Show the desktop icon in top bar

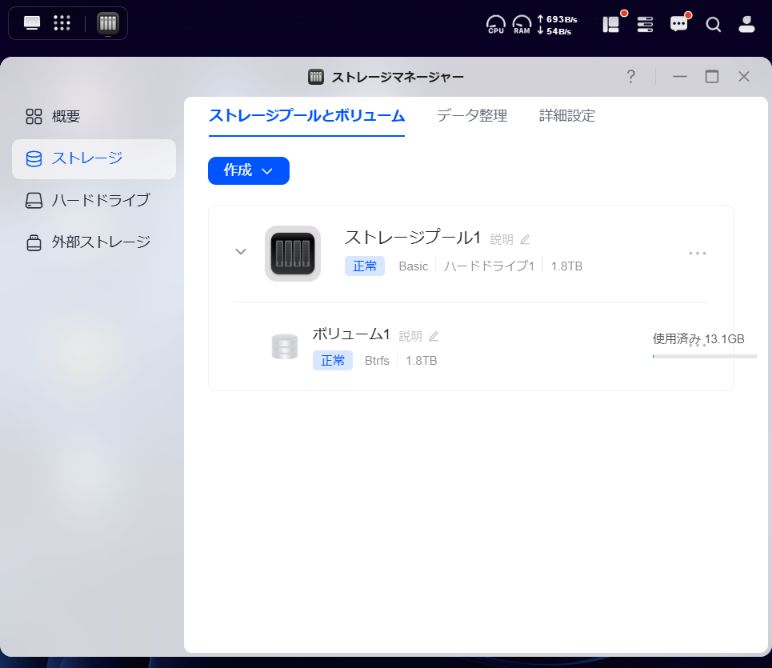click(x=32, y=23)
